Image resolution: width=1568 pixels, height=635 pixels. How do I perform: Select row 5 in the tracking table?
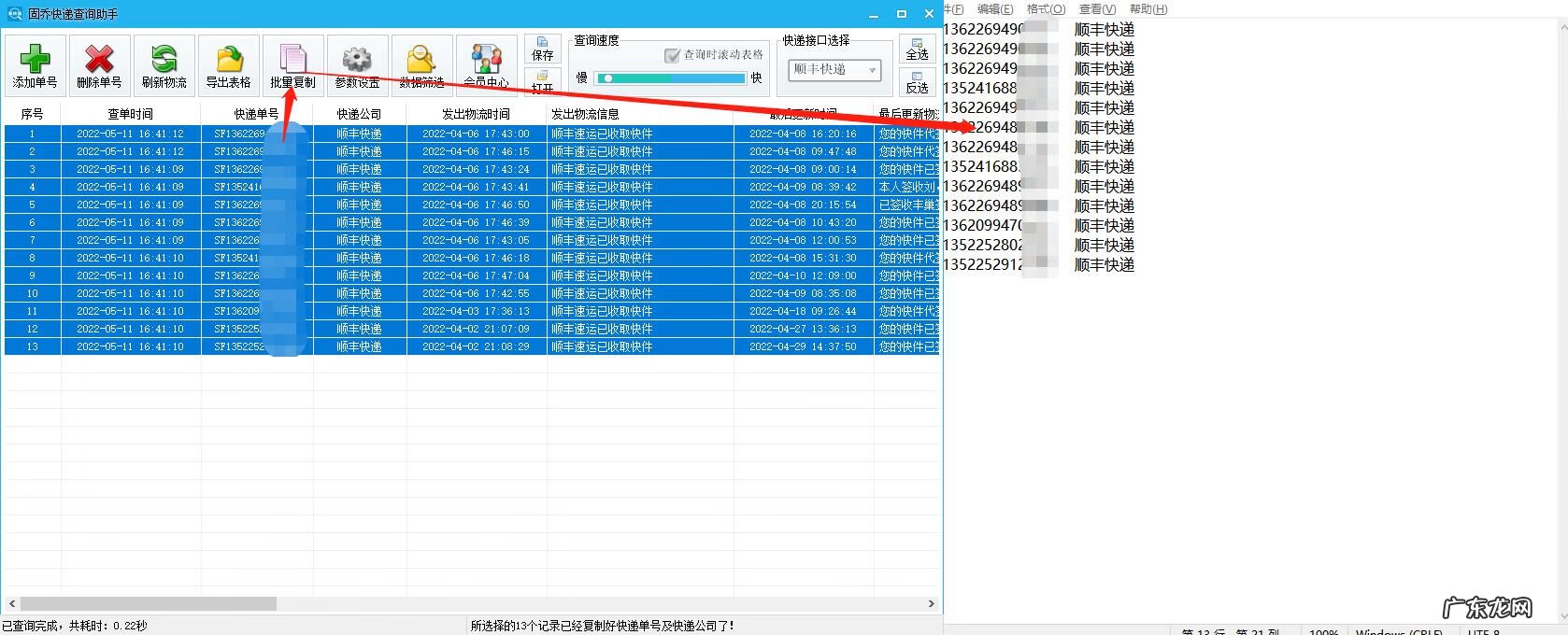[467, 205]
